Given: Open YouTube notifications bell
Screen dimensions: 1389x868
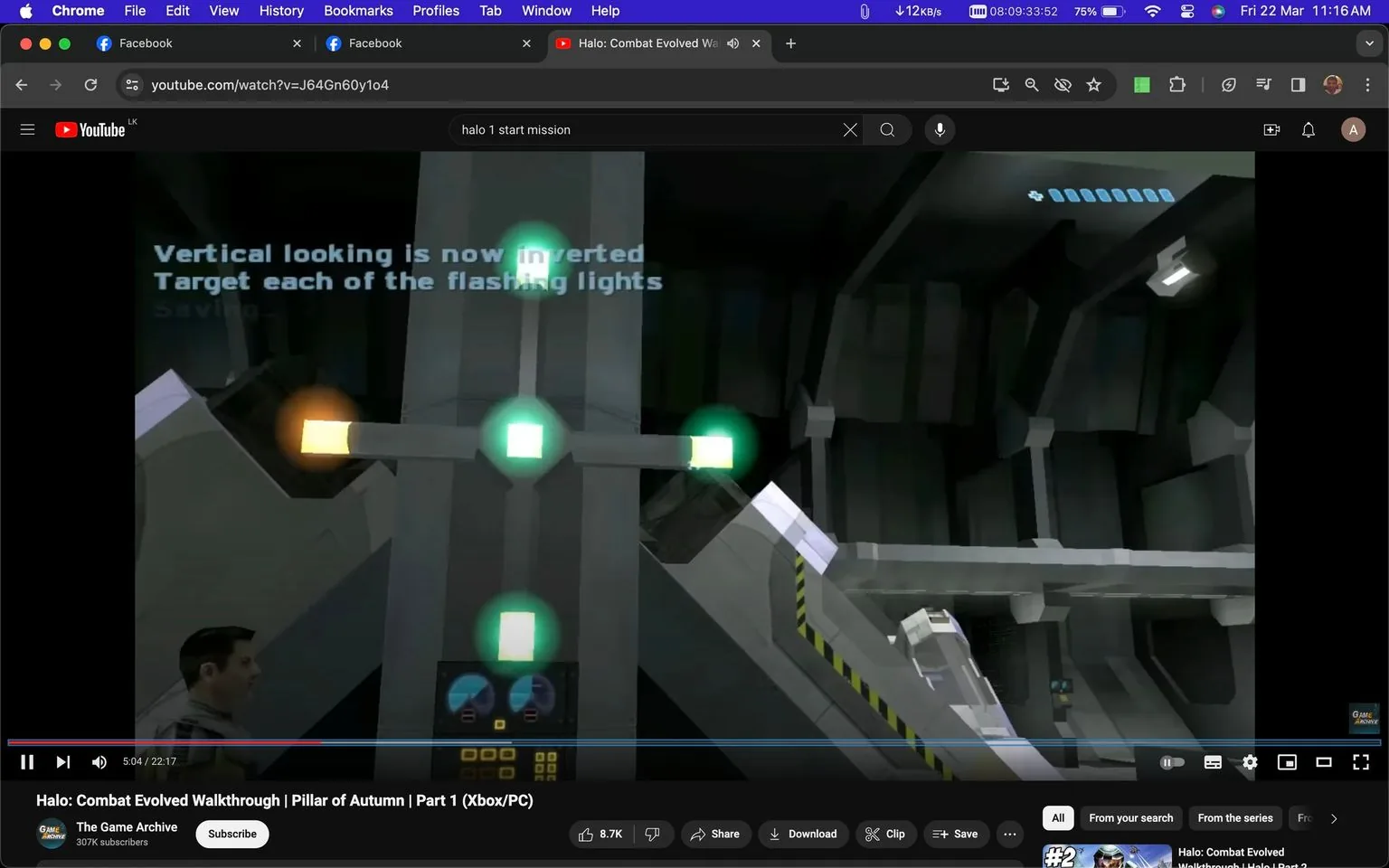Looking at the screenshot, I should (1308, 129).
